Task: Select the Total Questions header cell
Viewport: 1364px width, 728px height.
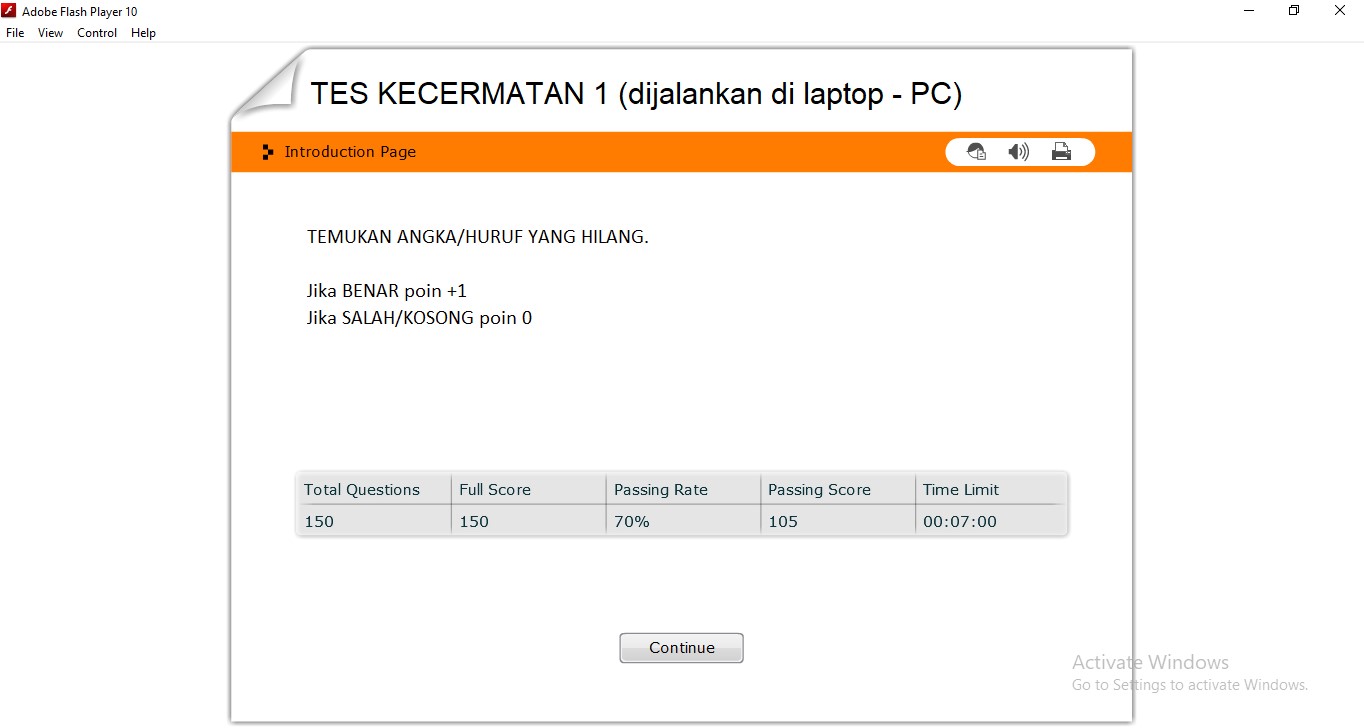Action: (362, 489)
